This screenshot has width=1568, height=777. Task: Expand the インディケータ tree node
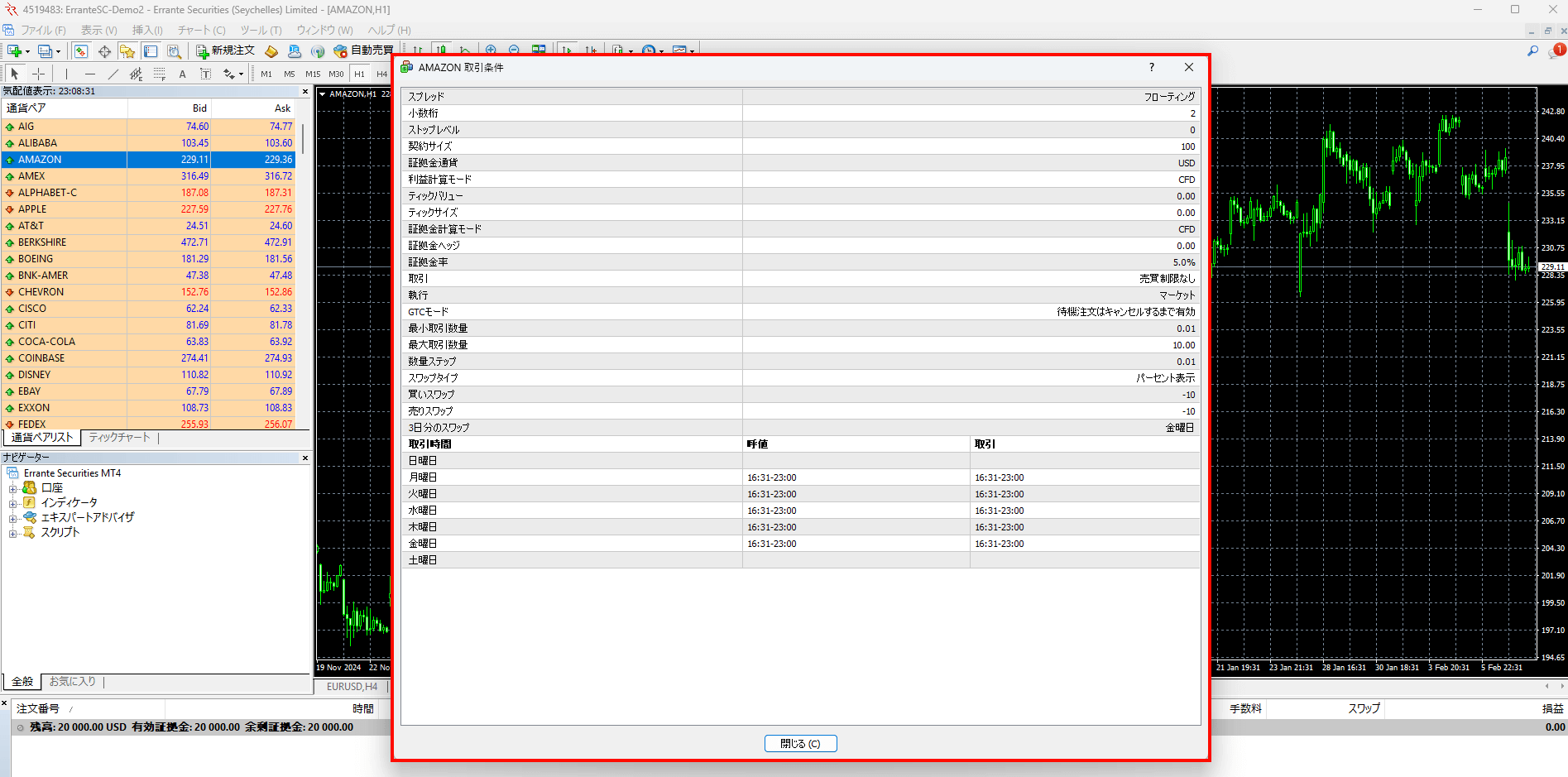12,504
